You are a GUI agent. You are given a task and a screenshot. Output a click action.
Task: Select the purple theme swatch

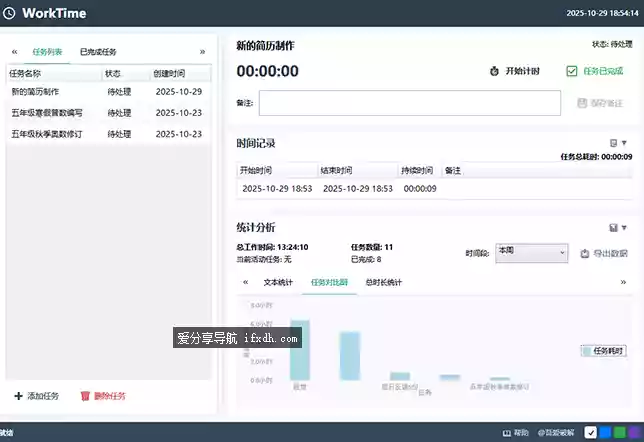(634, 433)
